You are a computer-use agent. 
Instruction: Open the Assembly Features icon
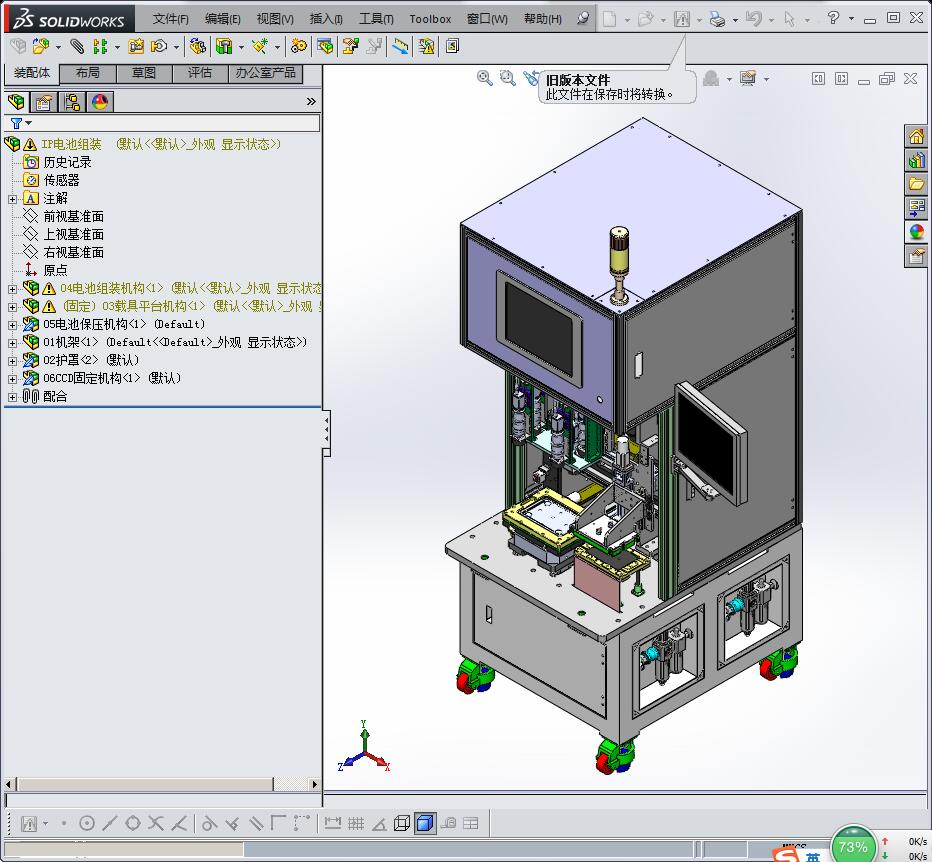click(224, 46)
